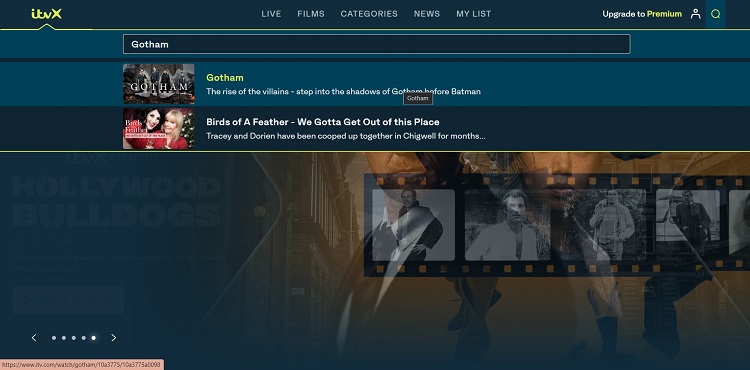Go to the NEWS section
750x370 pixels.
[427, 14]
